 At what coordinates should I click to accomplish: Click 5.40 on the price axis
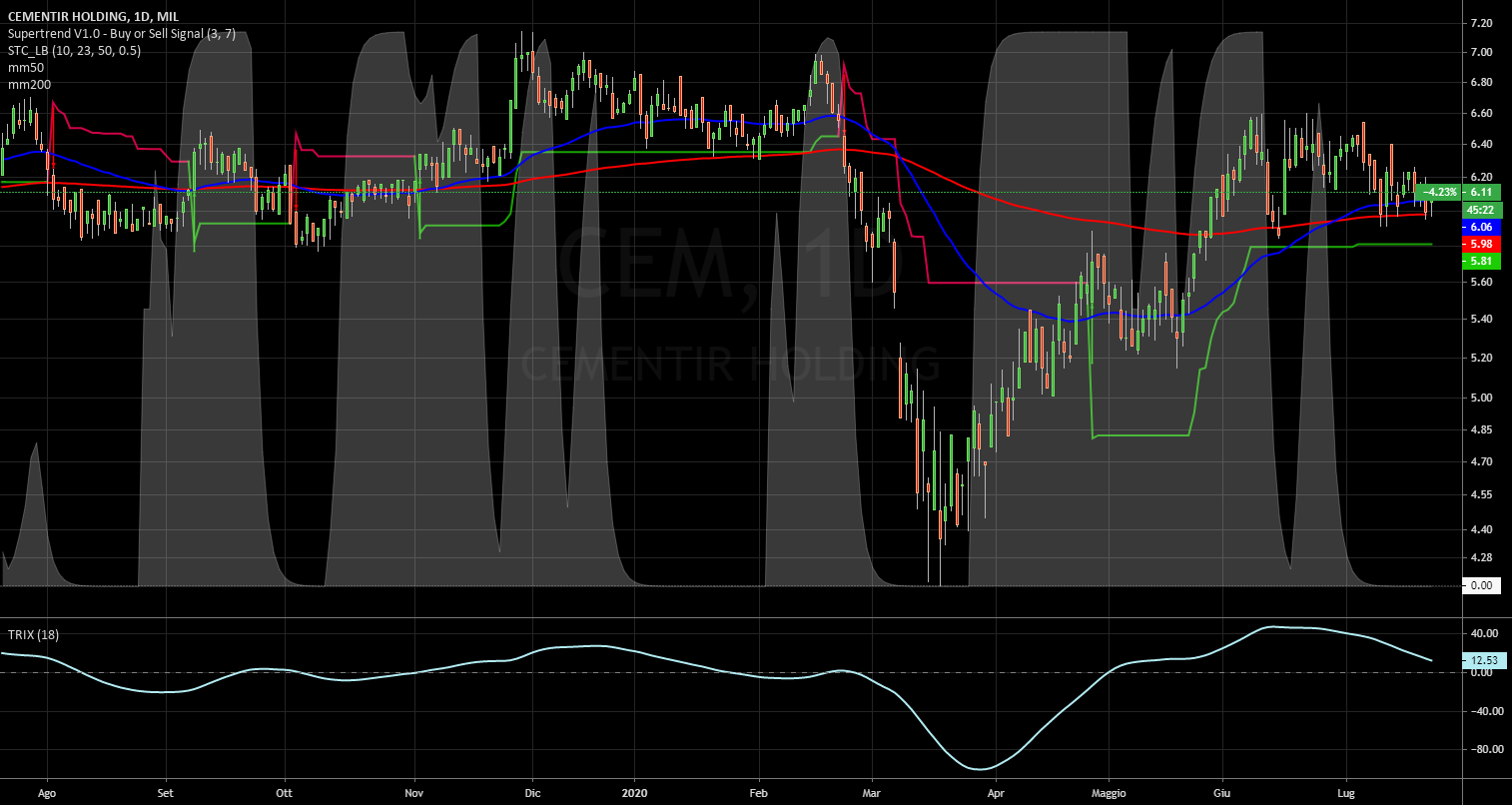(x=1482, y=320)
